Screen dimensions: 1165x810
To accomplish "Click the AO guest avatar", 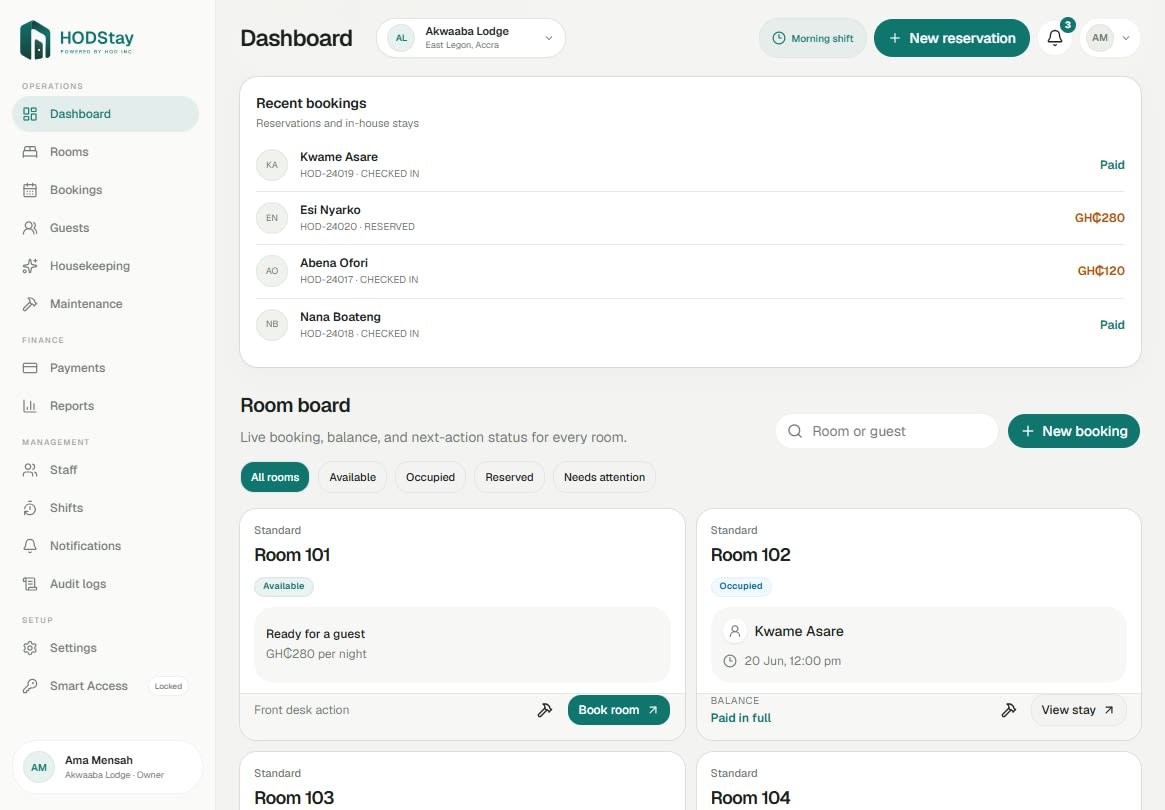I will 272,271.
